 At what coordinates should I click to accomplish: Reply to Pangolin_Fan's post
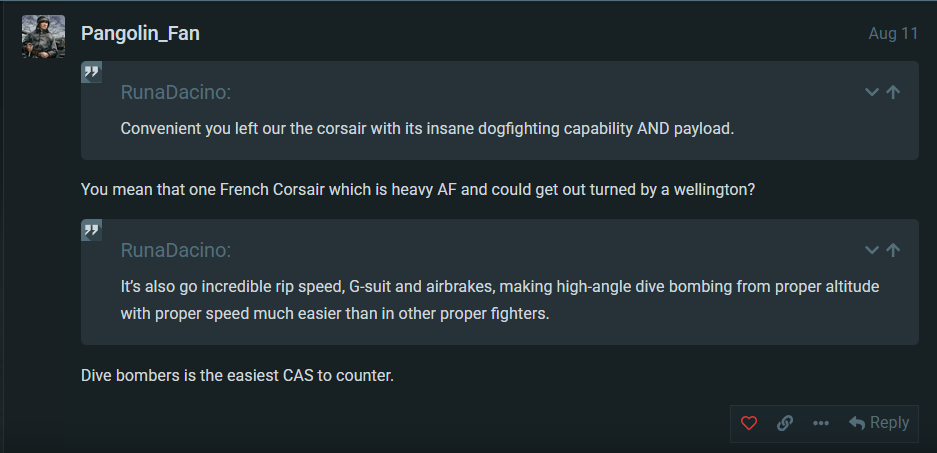(x=879, y=423)
